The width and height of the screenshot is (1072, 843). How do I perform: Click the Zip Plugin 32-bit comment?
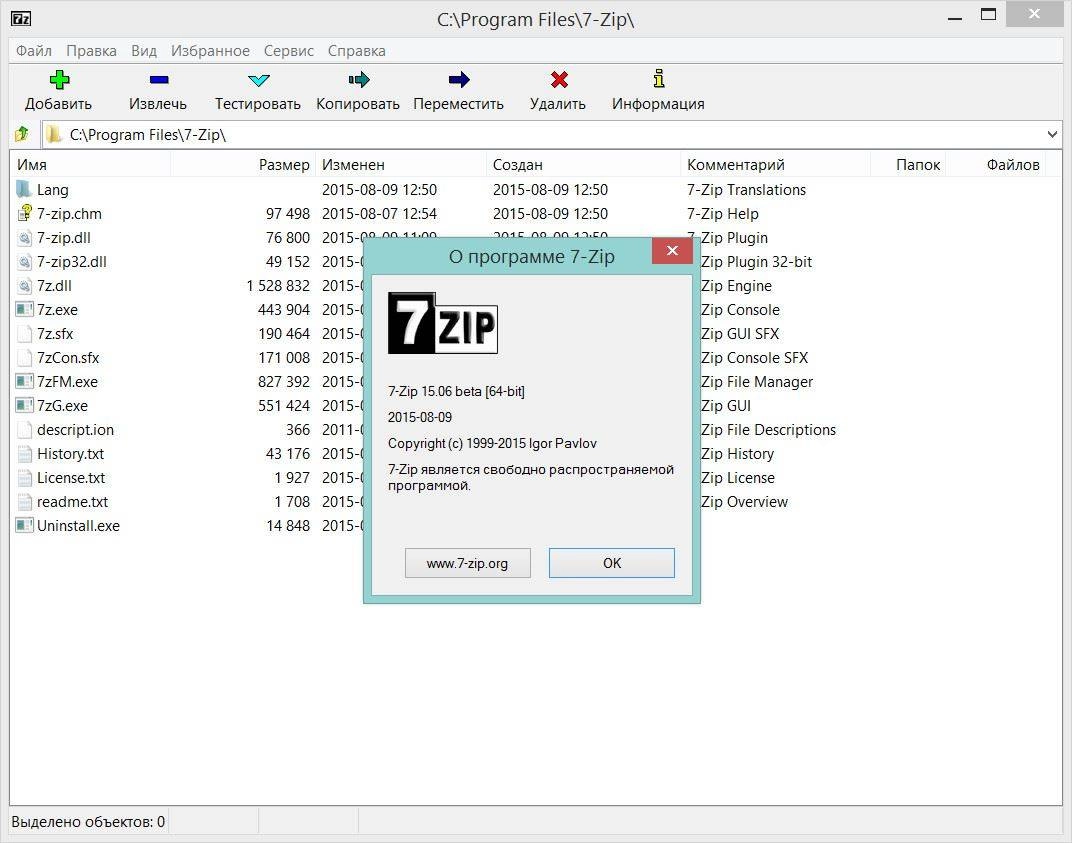pyautogui.click(x=757, y=262)
